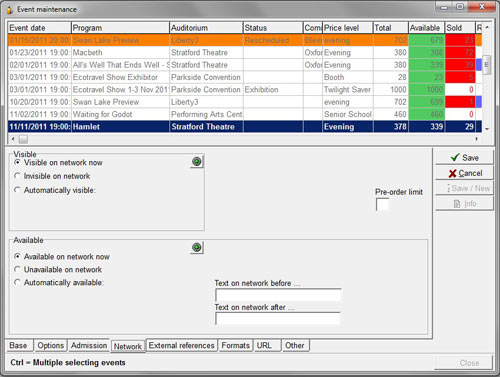This screenshot has width=500, height=377.
Task: Click the Event maintenance title bar icon
Action: click(x=10, y=9)
